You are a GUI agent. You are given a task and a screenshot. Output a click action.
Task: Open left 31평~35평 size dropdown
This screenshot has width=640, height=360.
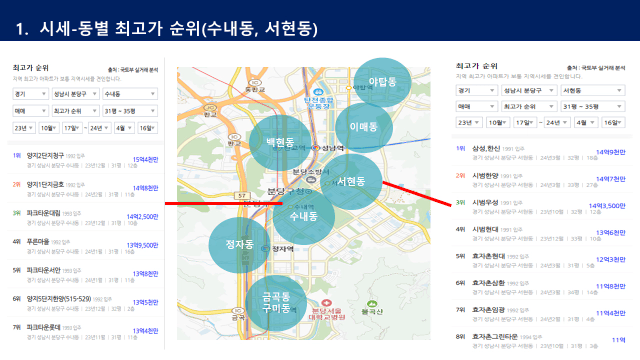[x=130, y=111]
